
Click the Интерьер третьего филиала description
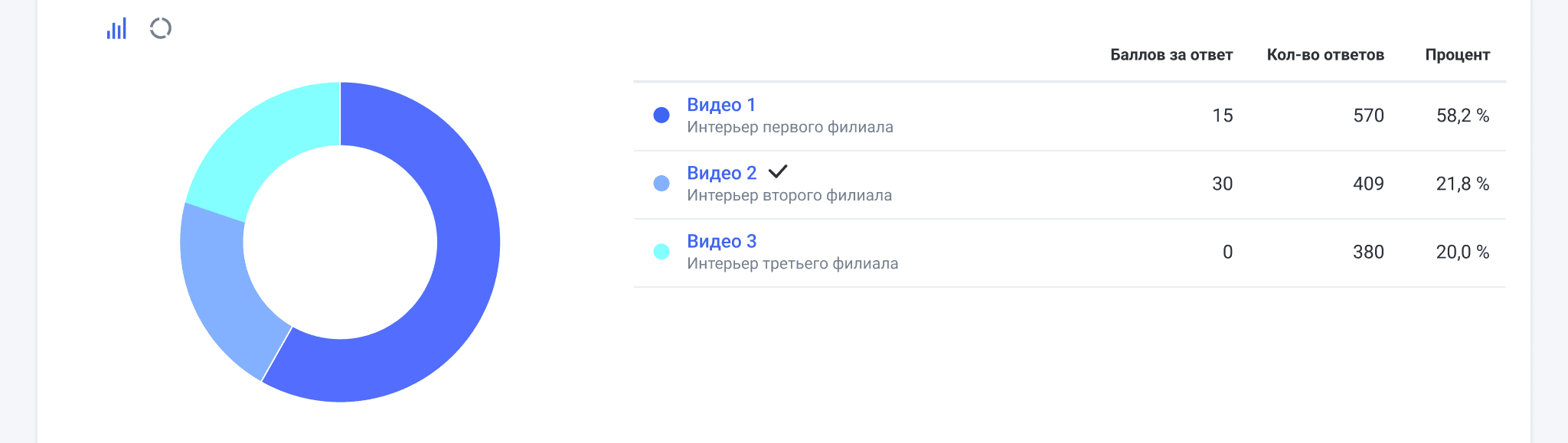792,263
